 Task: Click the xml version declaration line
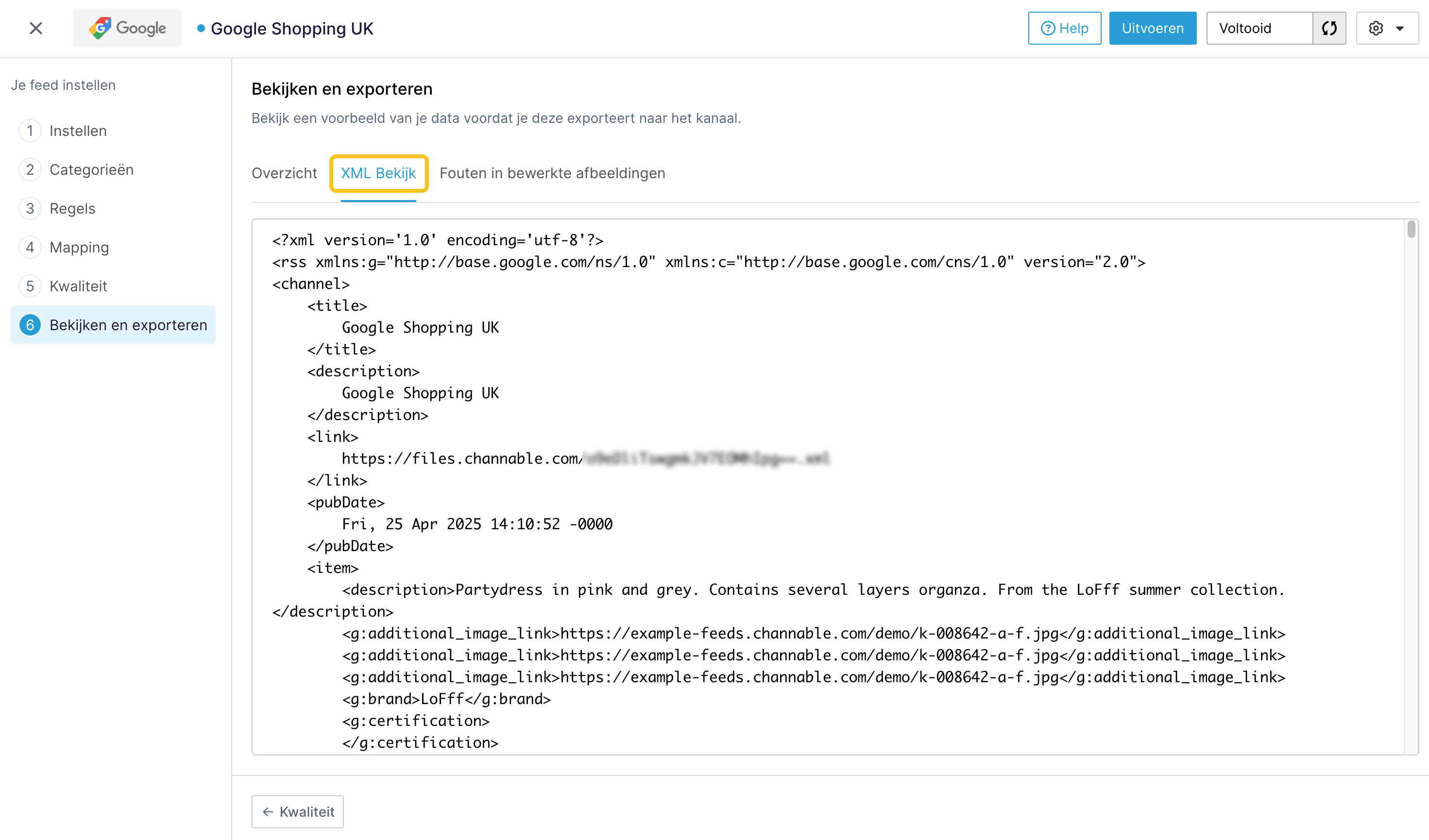pos(438,240)
